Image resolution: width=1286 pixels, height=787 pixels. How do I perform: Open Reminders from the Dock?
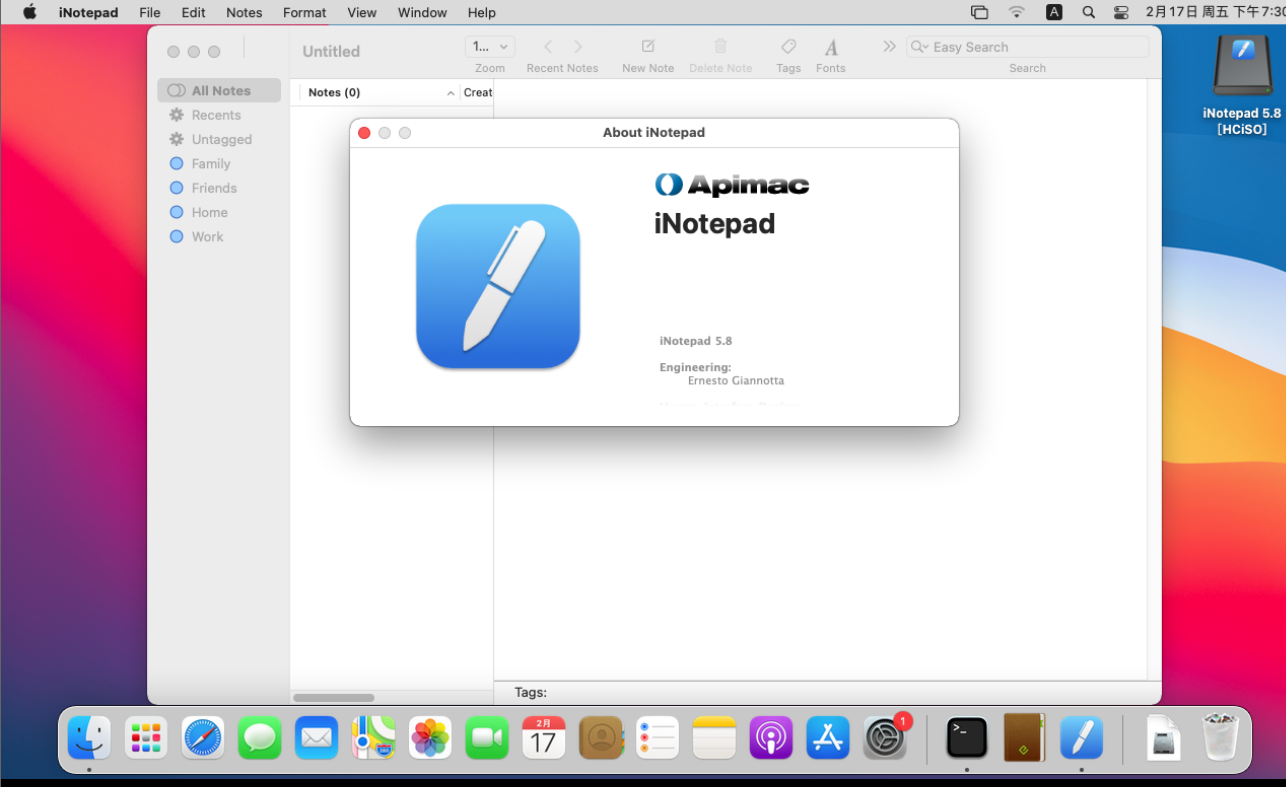pyautogui.click(x=658, y=739)
